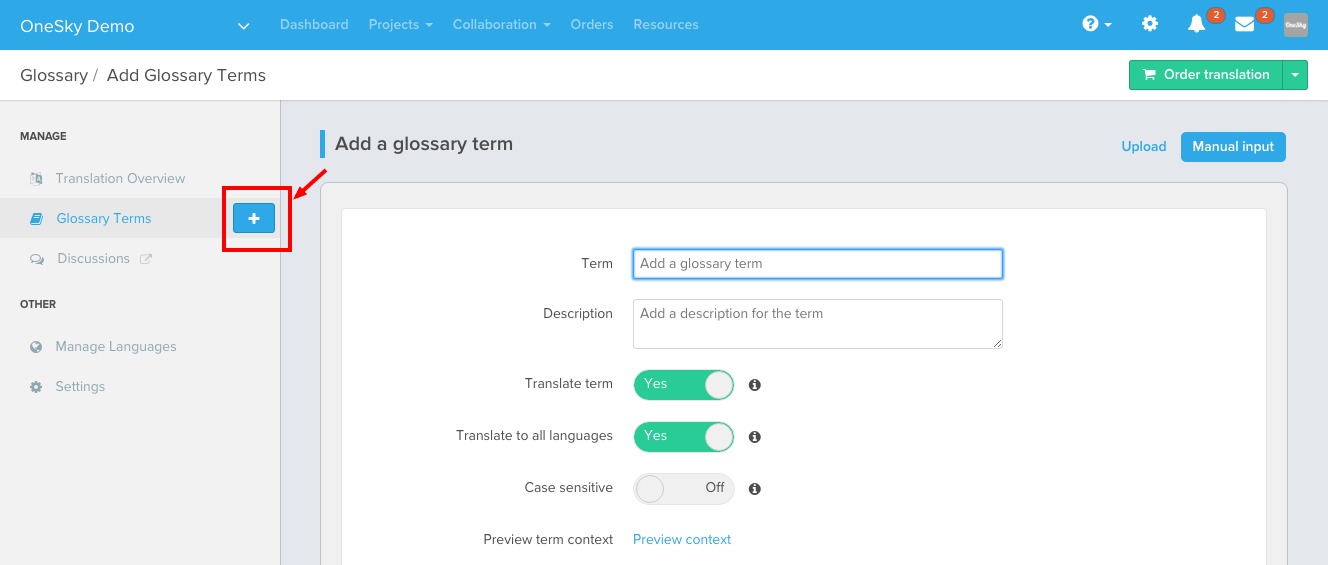1328x565 pixels.
Task: Open the notifications bell icon
Action: click(1196, 24)
